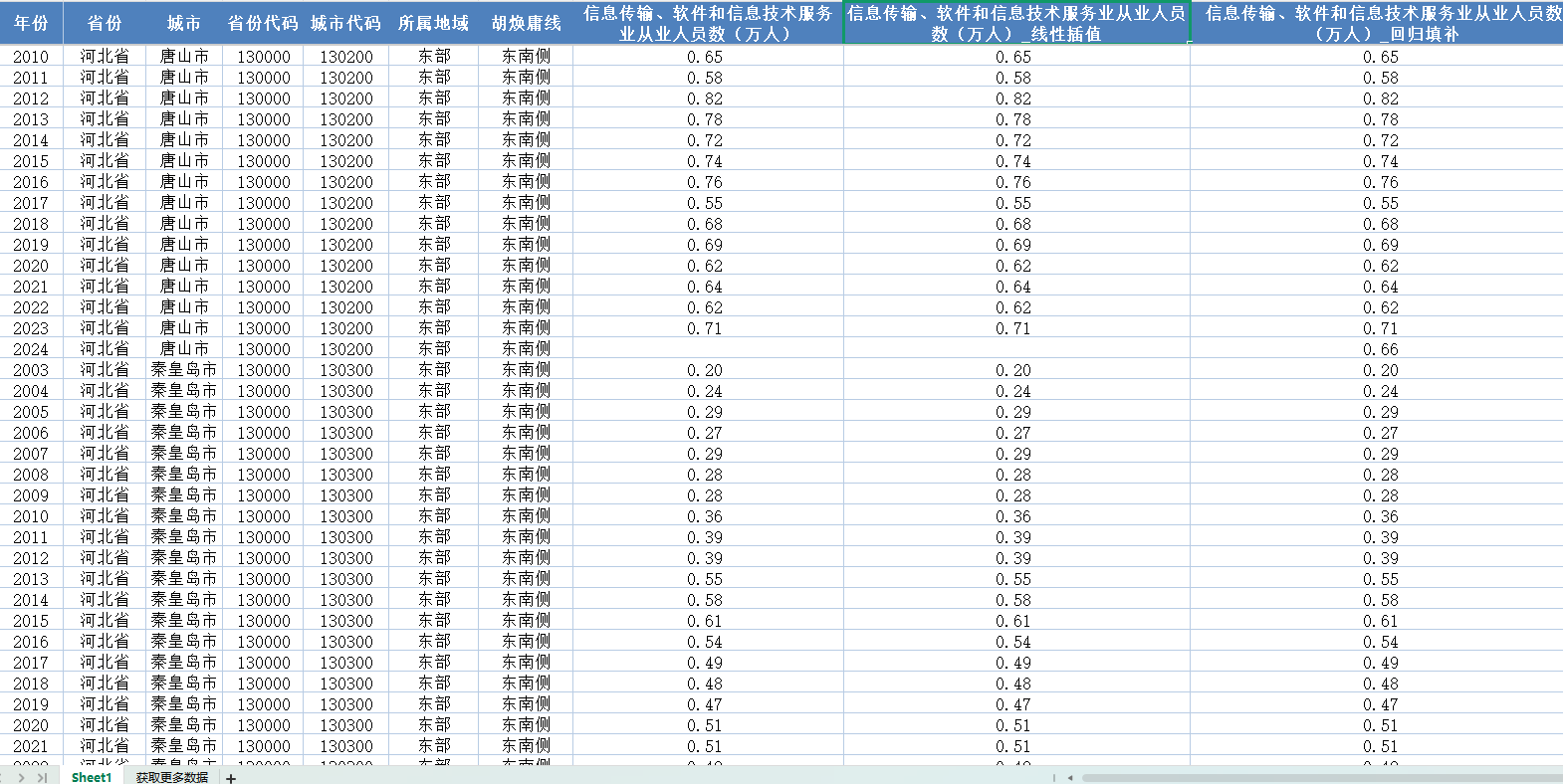Select 唐山市 2010 value 0.65 under 线性插值
Image resolution: width=1563 pixels, height=784 pixels.
(x=1013, y=57)
